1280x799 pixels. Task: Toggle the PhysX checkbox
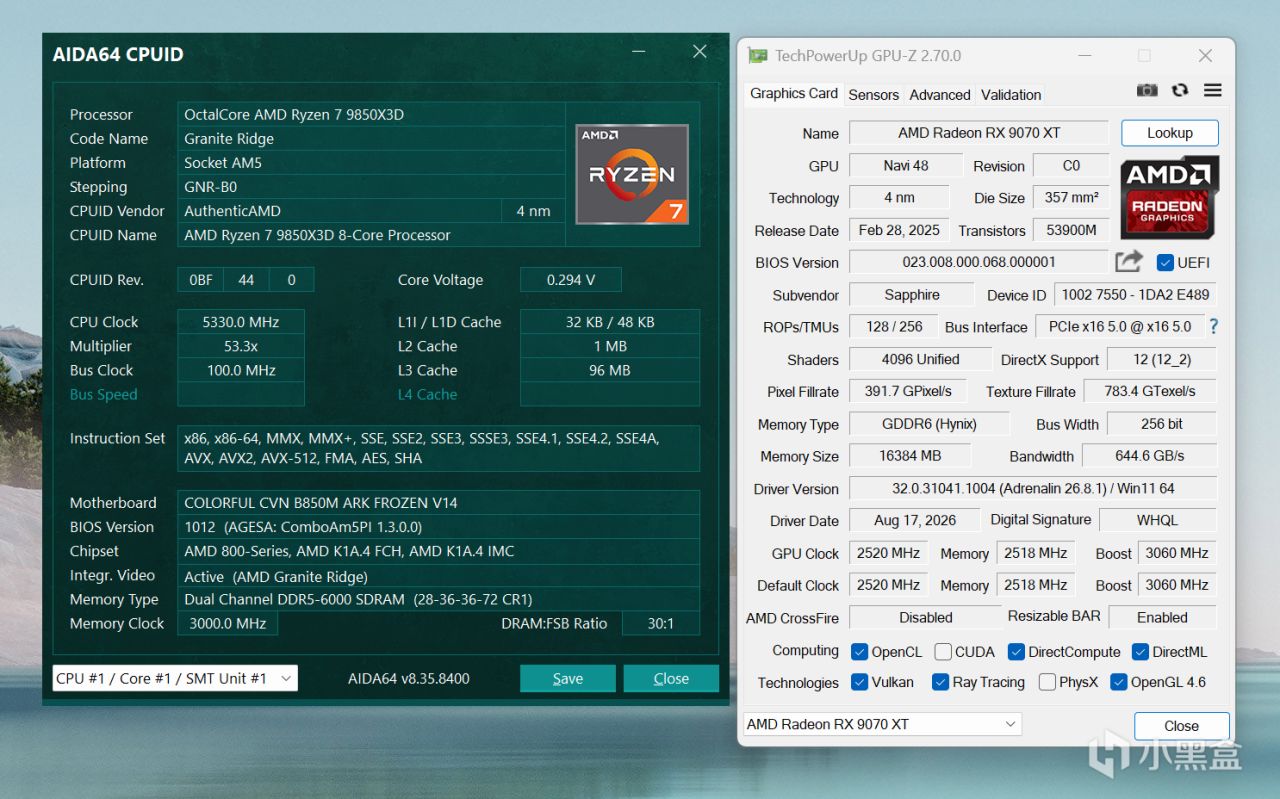tap(1047, 682)
